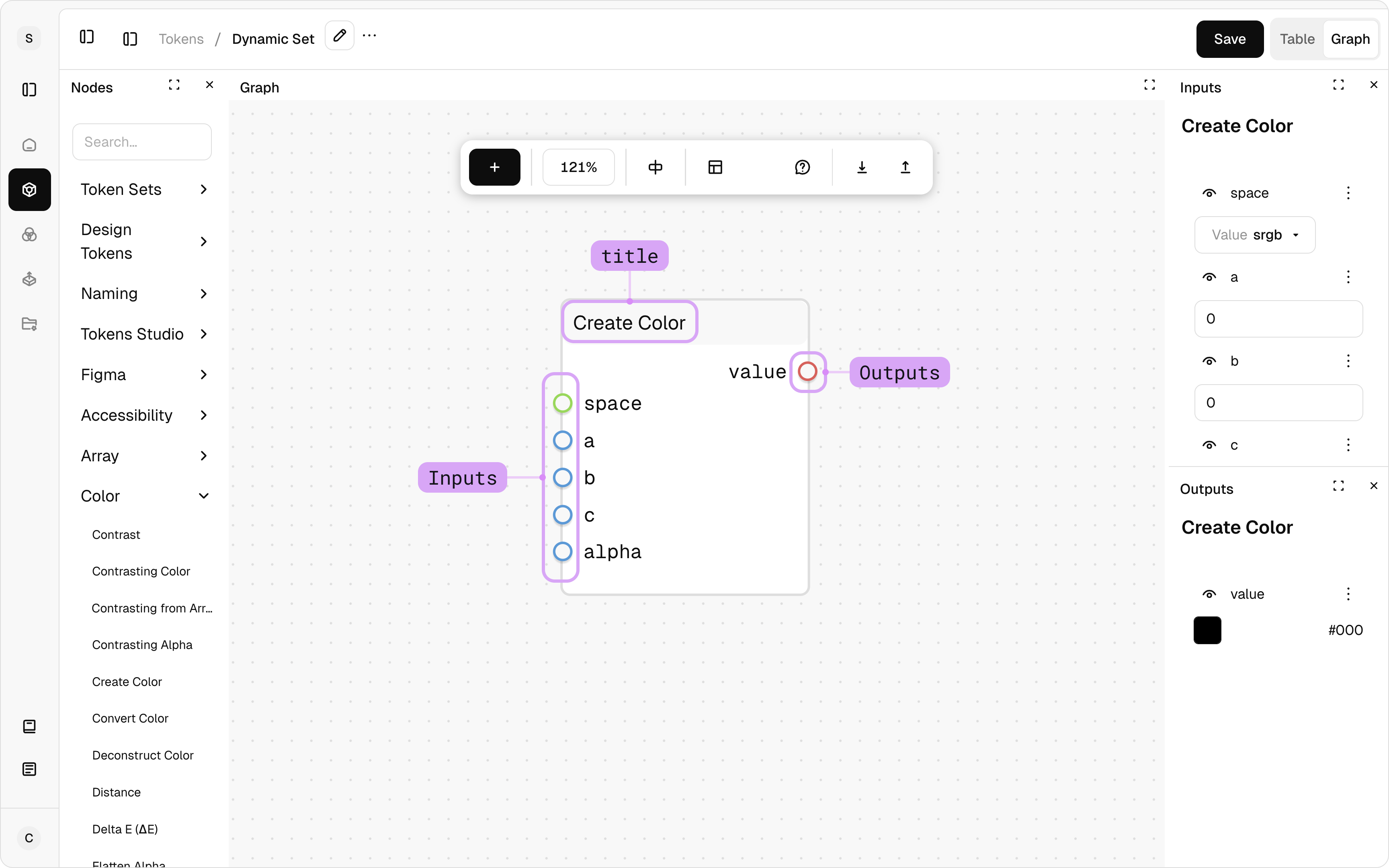The width and height of the screenshot is (1389, 868).
Task: Click the pencil edit icon beside Dynamic Set
Action: click(339, 36)
